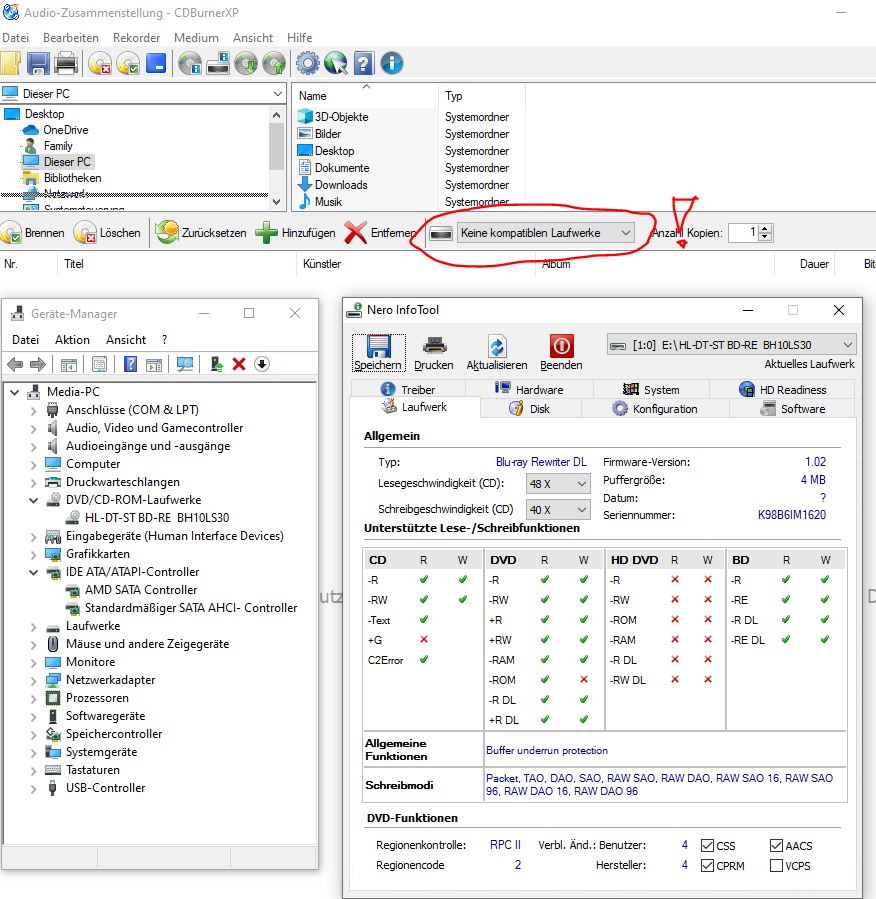The height and width of the screenshot is (899, 876).
Task: Switch to the Hardware tab
Action: coord(529,389)
